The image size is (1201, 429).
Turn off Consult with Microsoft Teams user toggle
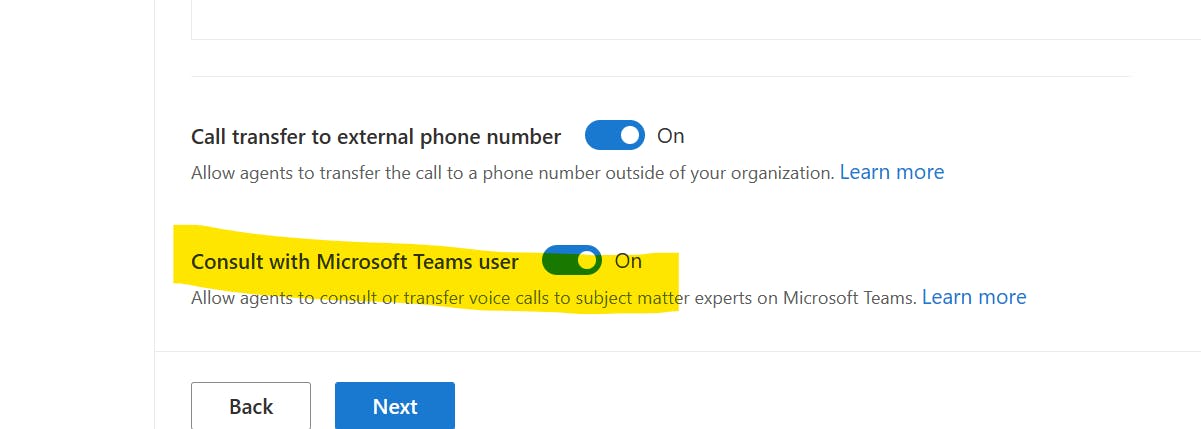coord(572,261)
